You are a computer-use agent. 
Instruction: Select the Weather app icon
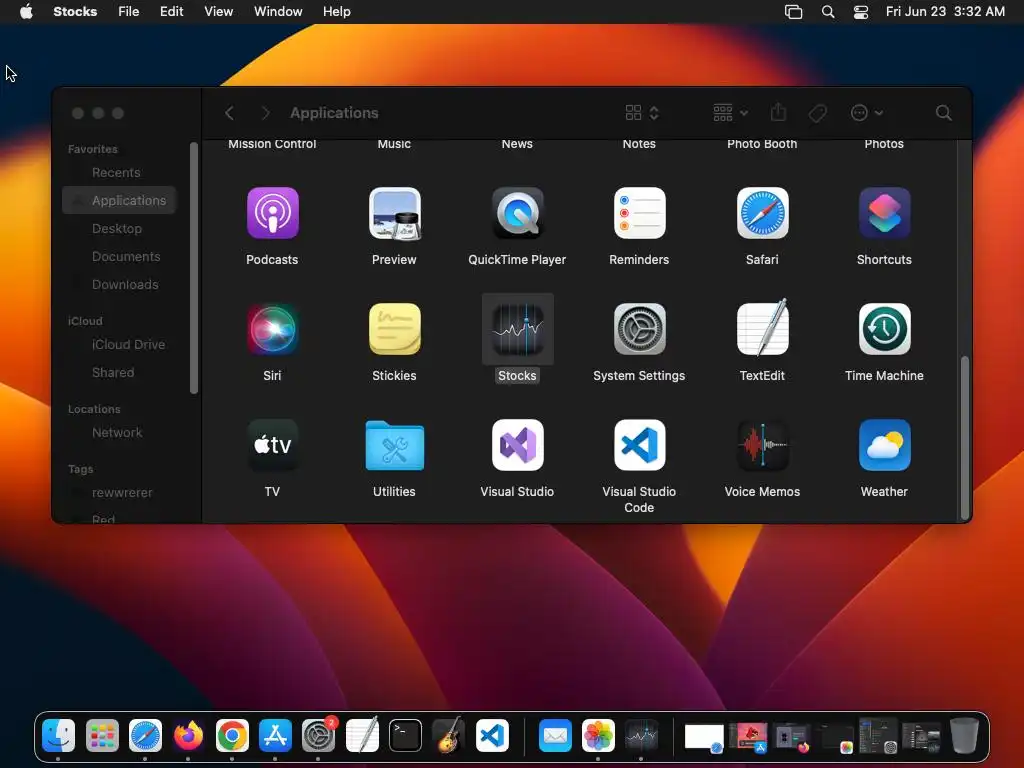coord(884,445)
